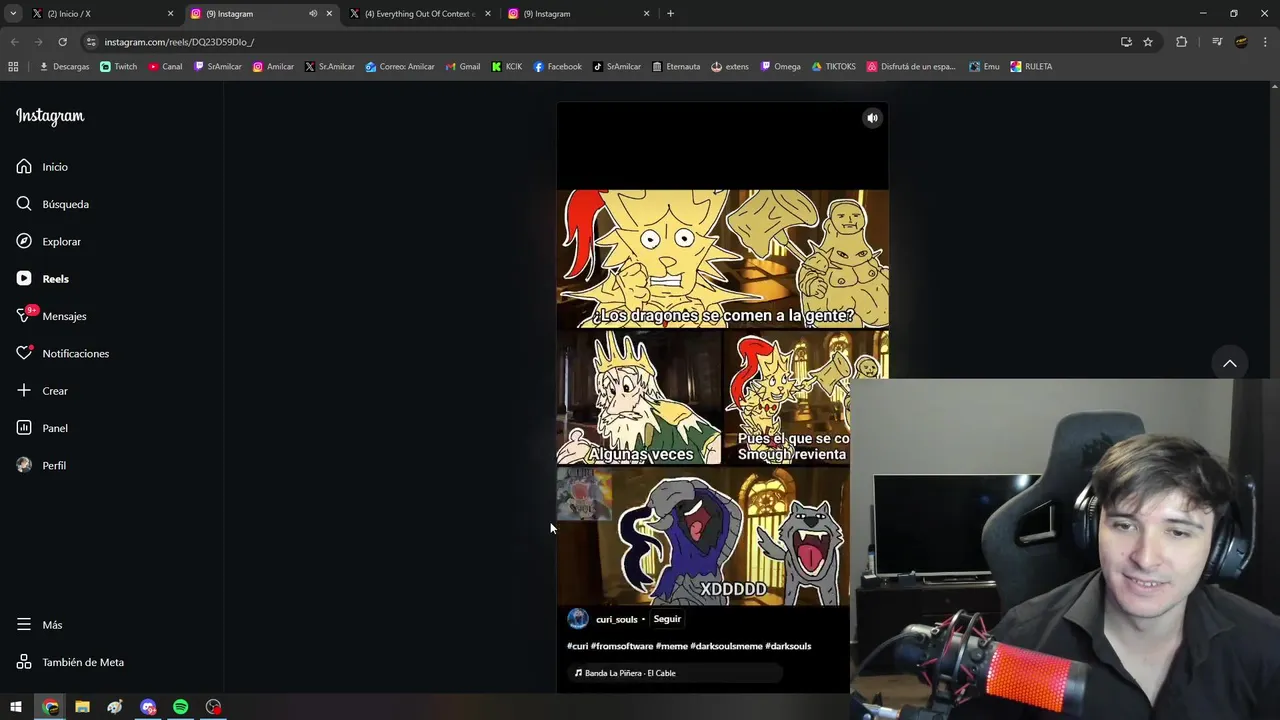This screenshot has height=720, width=1280.
Task: Go to previous reel with up arrow
Action: coord(1230,363)
